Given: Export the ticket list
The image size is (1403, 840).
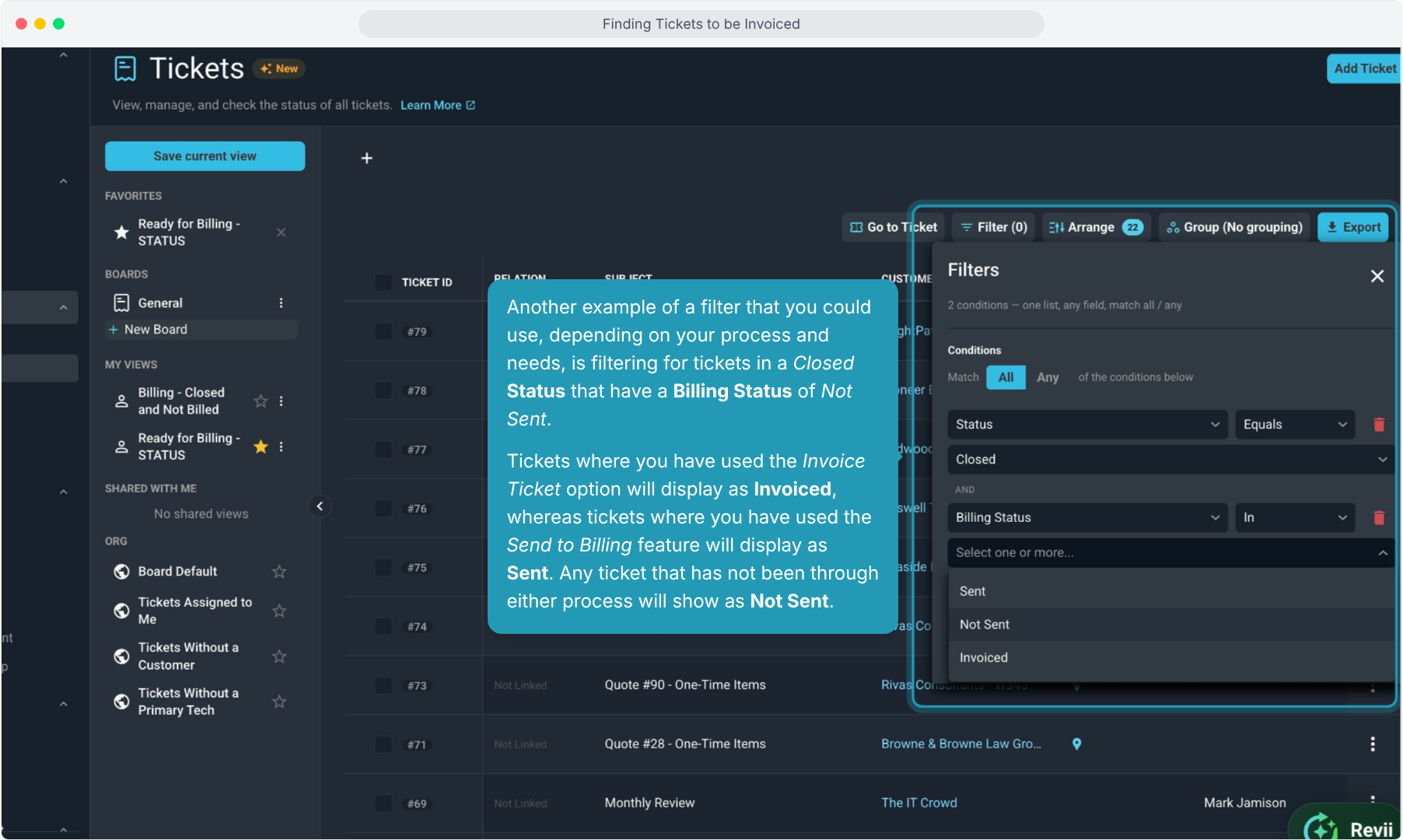Looking at the screenshot, I should pos(1353,227).
